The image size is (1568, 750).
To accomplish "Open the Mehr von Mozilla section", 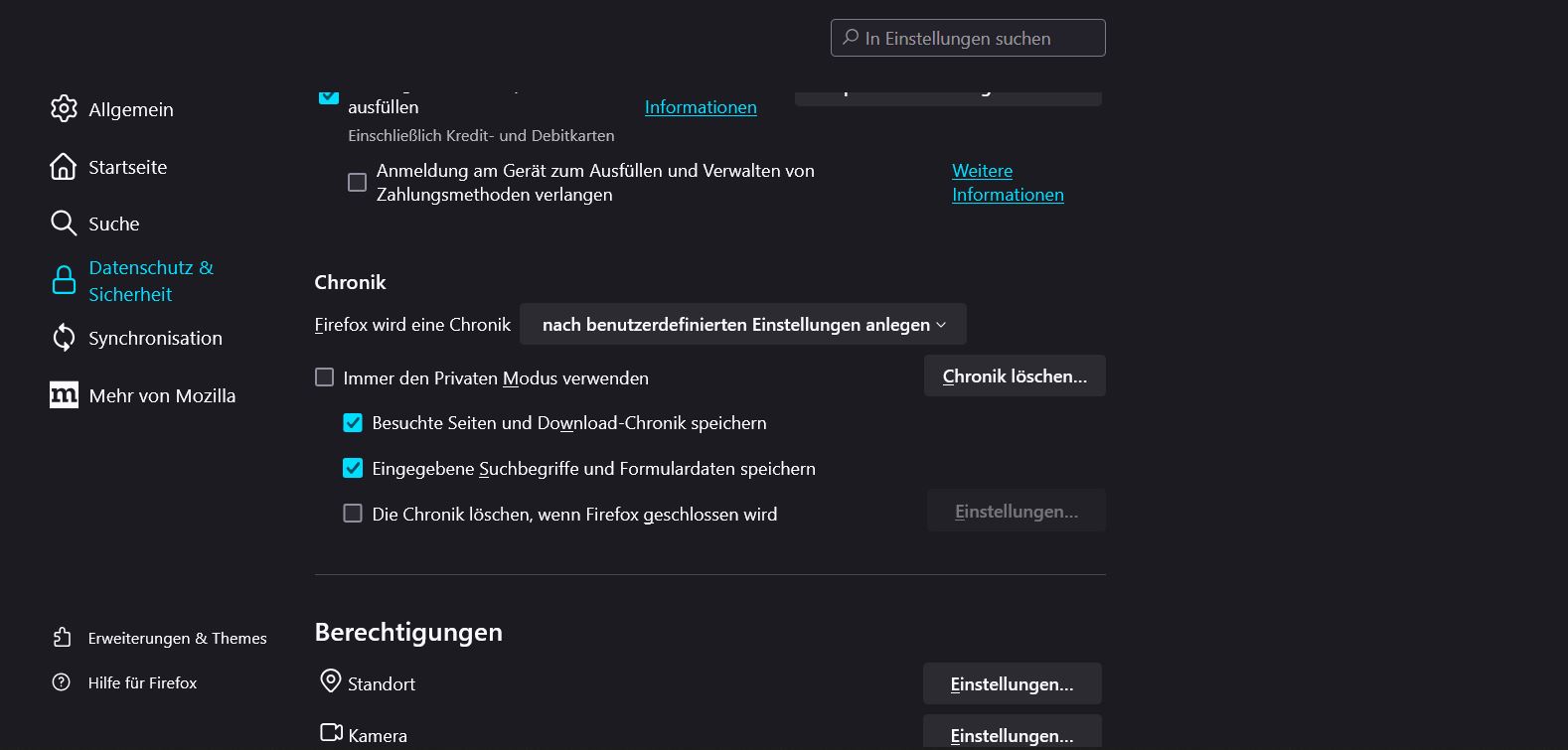I will coord(162,395).
